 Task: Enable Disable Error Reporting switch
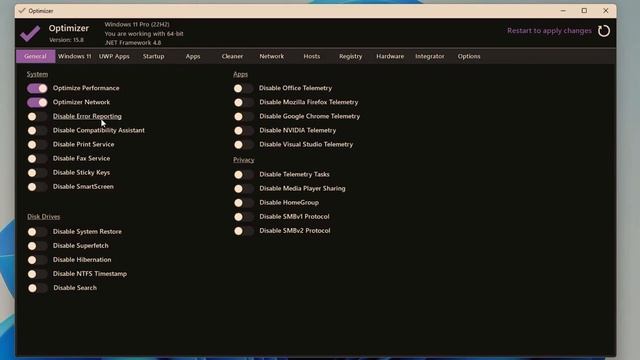click(x=37, y=117)
